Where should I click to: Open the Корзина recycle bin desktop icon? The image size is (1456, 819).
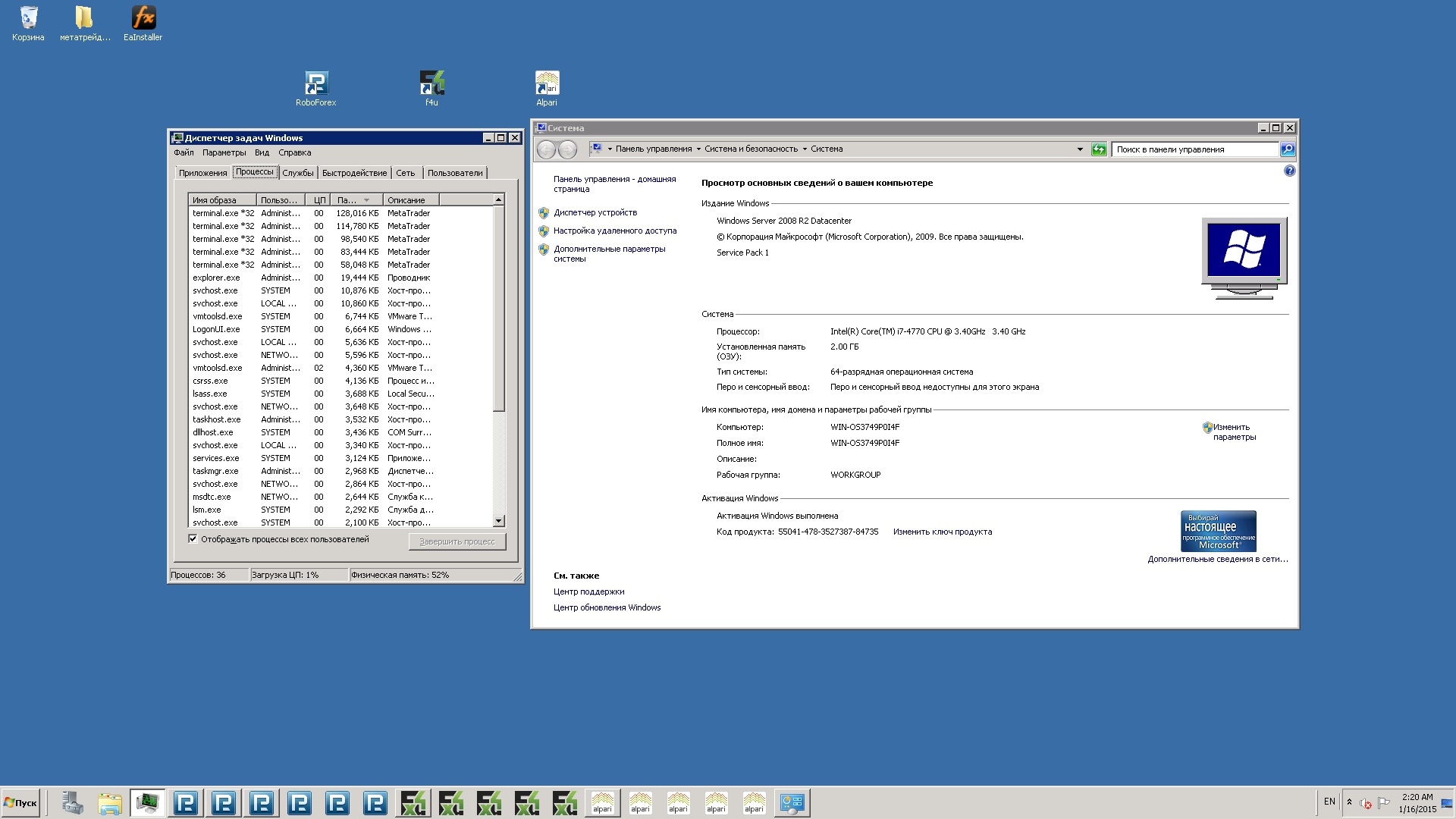[28, 24]
